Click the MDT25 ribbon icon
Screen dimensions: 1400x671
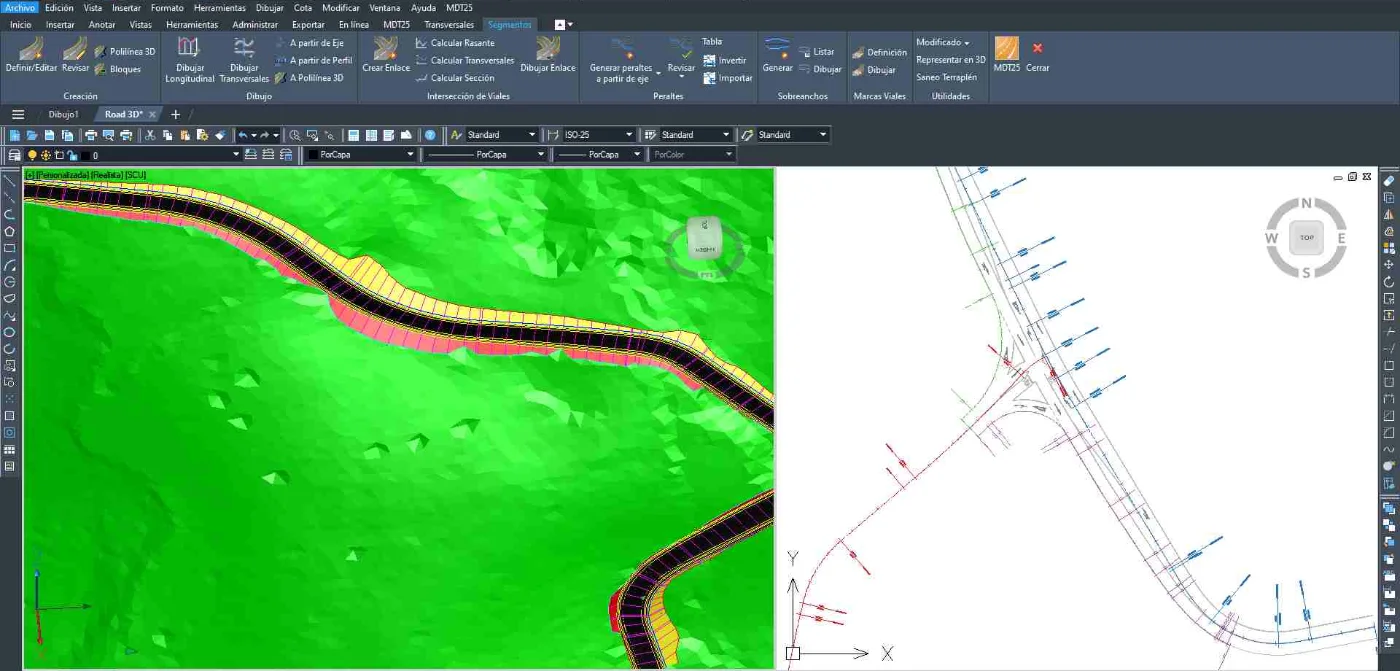pyautogui.click(x=1007, y=48)
